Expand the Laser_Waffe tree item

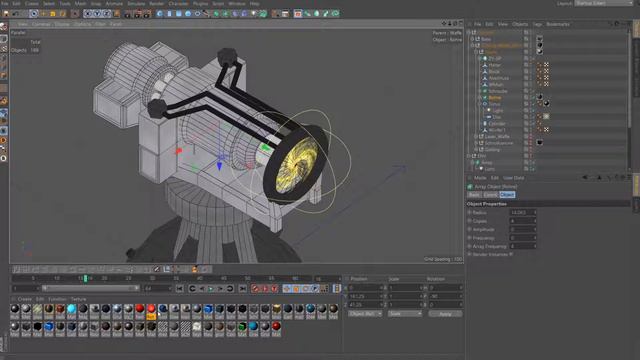pos(476,137)
